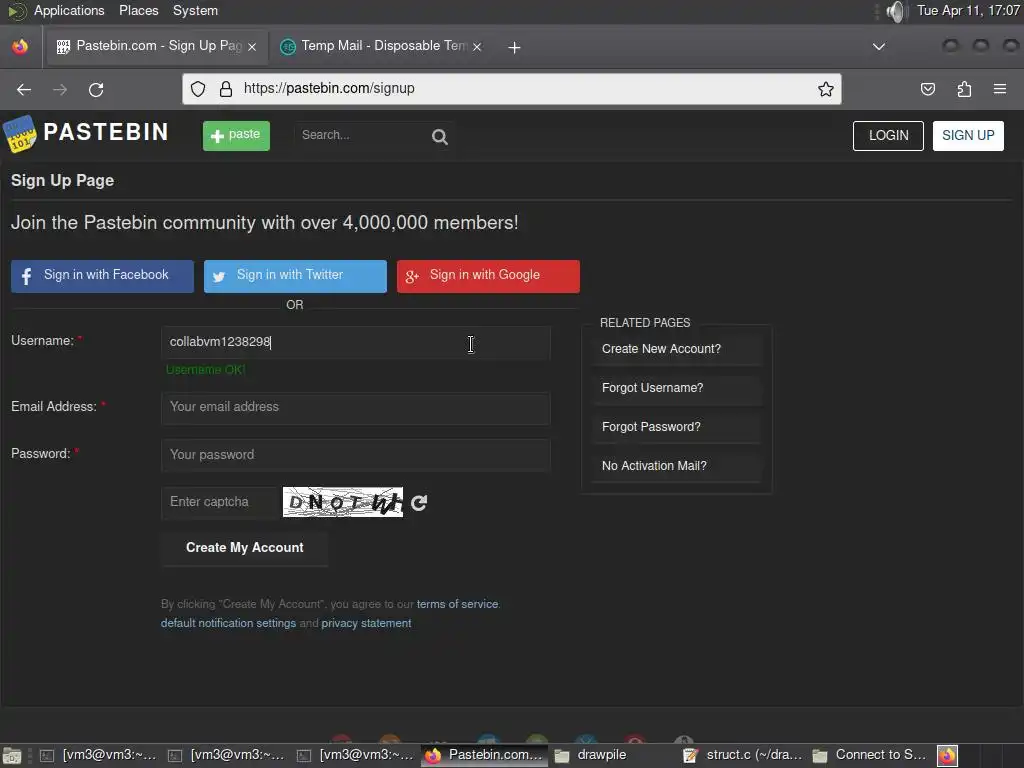Open the Extensions puzzle icon
Viewport: 1024px width, 768px height.
click(964, 89)
